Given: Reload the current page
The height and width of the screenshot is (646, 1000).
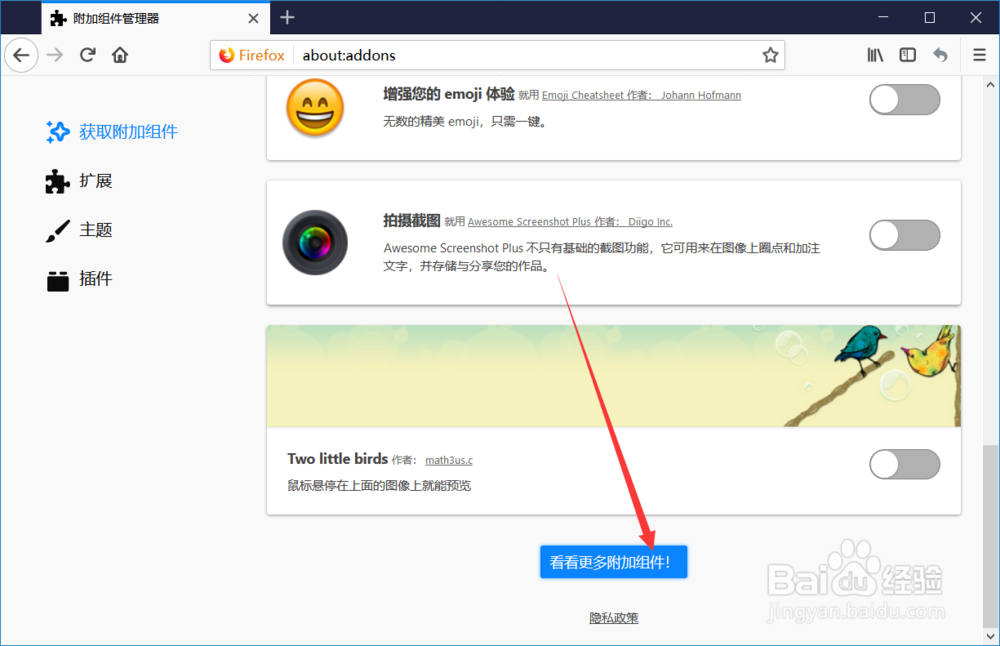Looking at the screenshot, I should 88,55.
